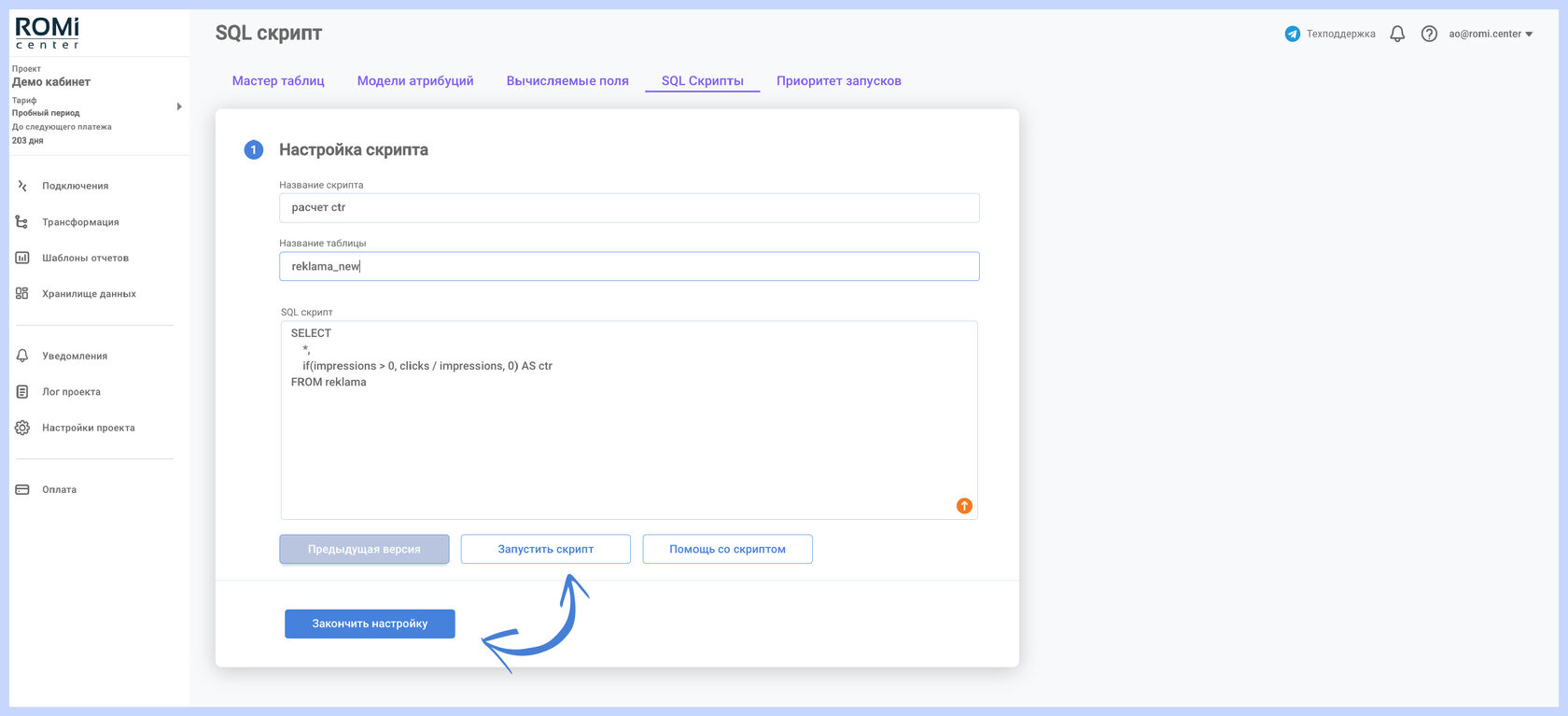Click the ROMI center logo

point(48,33)
